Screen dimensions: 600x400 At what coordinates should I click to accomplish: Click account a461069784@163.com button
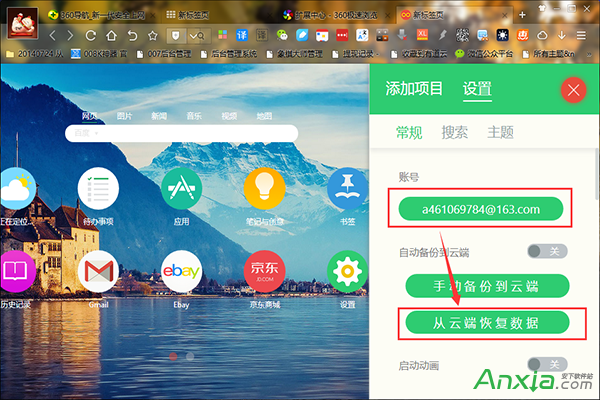(x=481, y=209)
